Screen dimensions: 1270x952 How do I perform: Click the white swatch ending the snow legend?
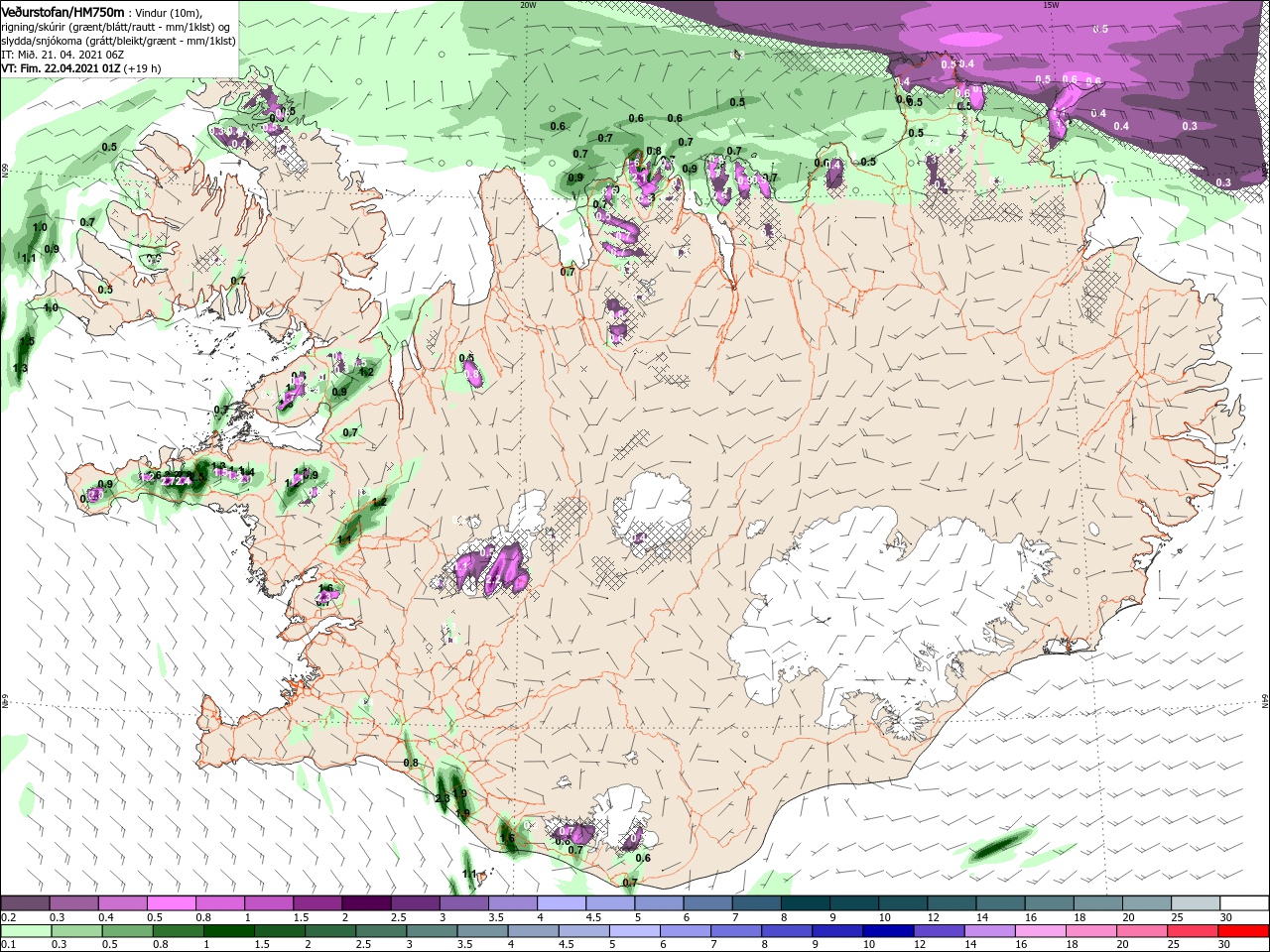click(1245, 904)
